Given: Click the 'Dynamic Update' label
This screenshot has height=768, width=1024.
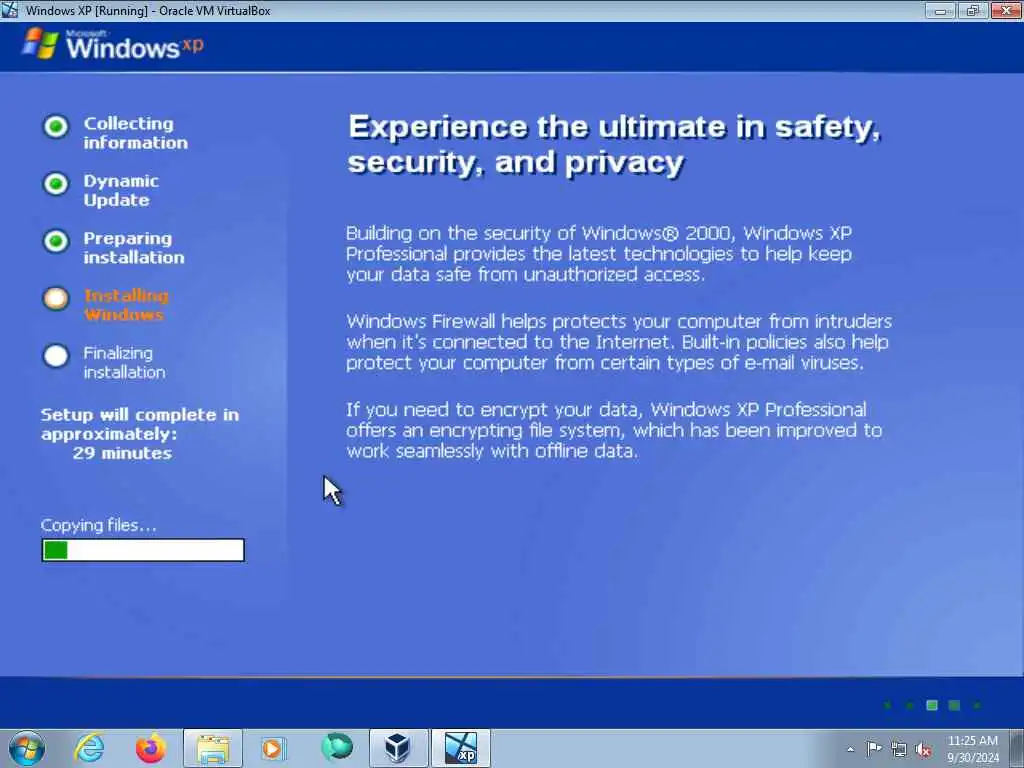Looking at the screenshot, I should point(121,191).
